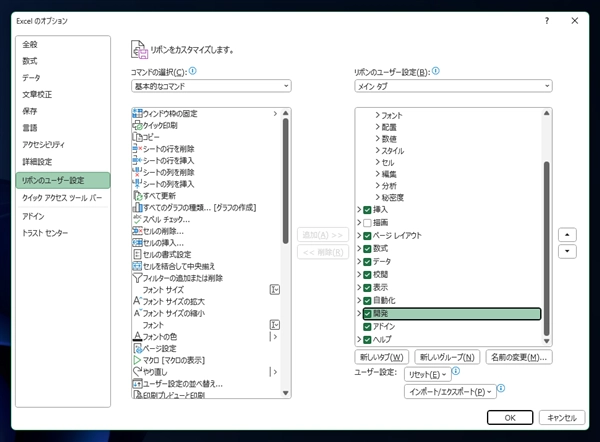Viewport: 600px width, 442px height.
Task: Select フォント サイズの拡大 command icon
Action: pyautogui.click(x=137, y=301)
